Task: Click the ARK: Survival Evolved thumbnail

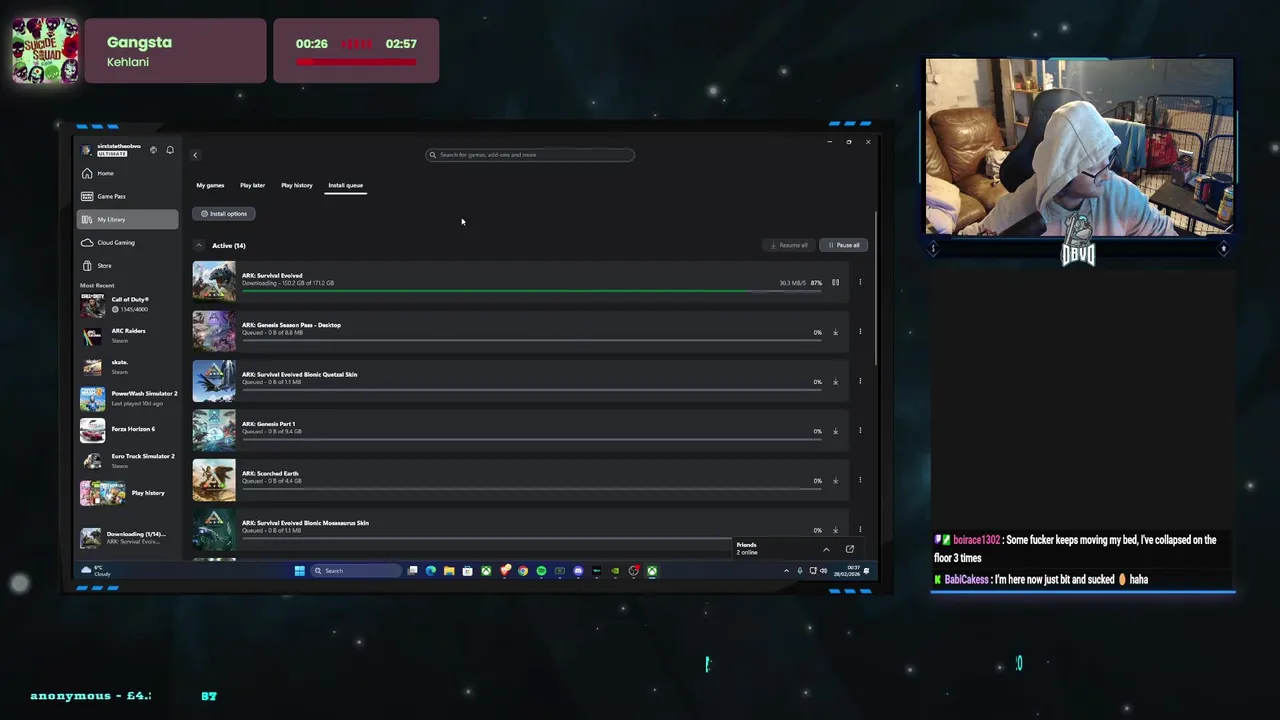Action: pos(214,282)
